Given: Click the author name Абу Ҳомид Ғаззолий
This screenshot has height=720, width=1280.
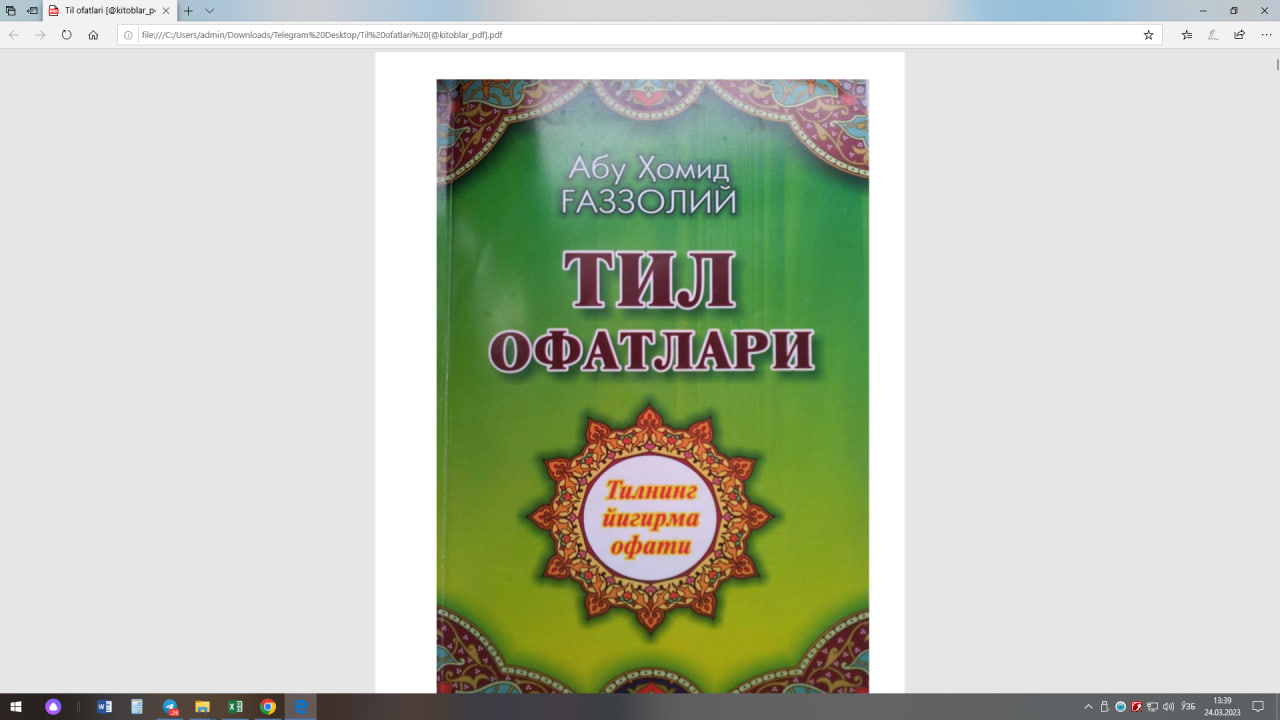Looking at the screenshot, I should 650,183.
